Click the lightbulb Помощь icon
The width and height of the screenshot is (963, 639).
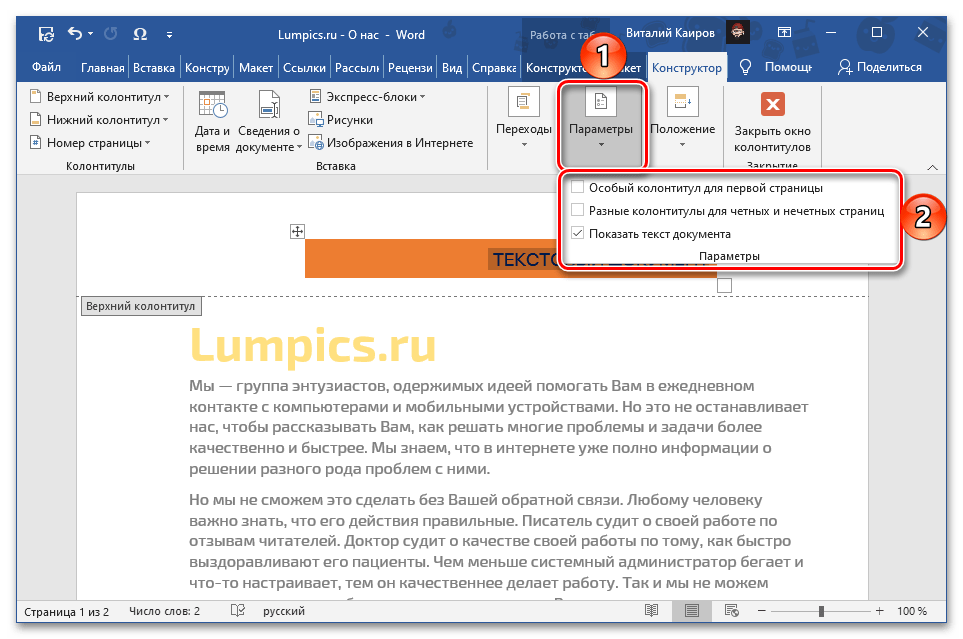click(746, 67)
